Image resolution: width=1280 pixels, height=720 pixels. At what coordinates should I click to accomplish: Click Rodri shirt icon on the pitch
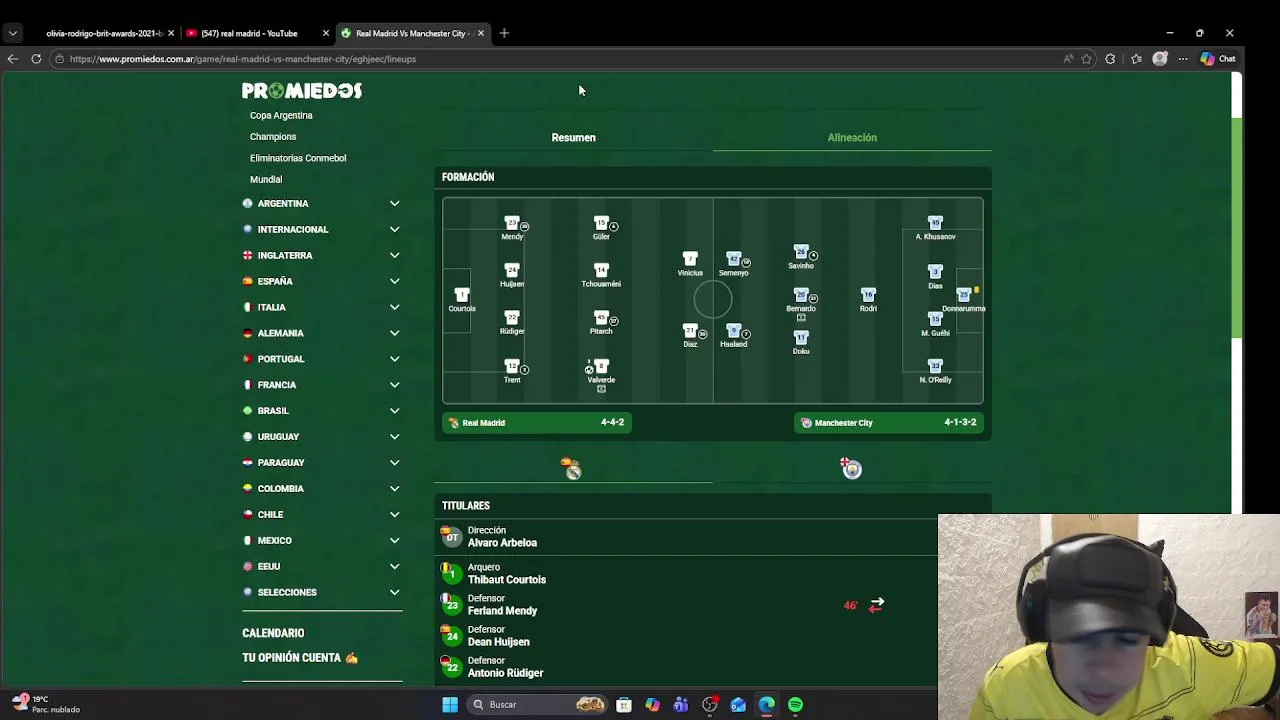(868, 295)
